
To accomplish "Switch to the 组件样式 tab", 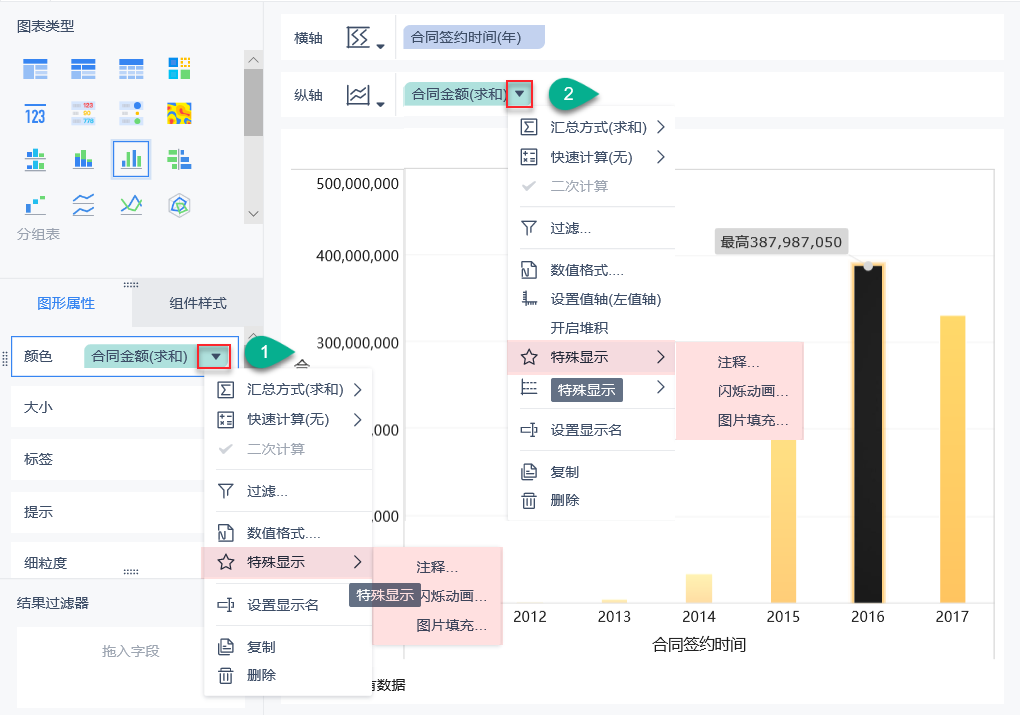I will click(x=198, y=303).
